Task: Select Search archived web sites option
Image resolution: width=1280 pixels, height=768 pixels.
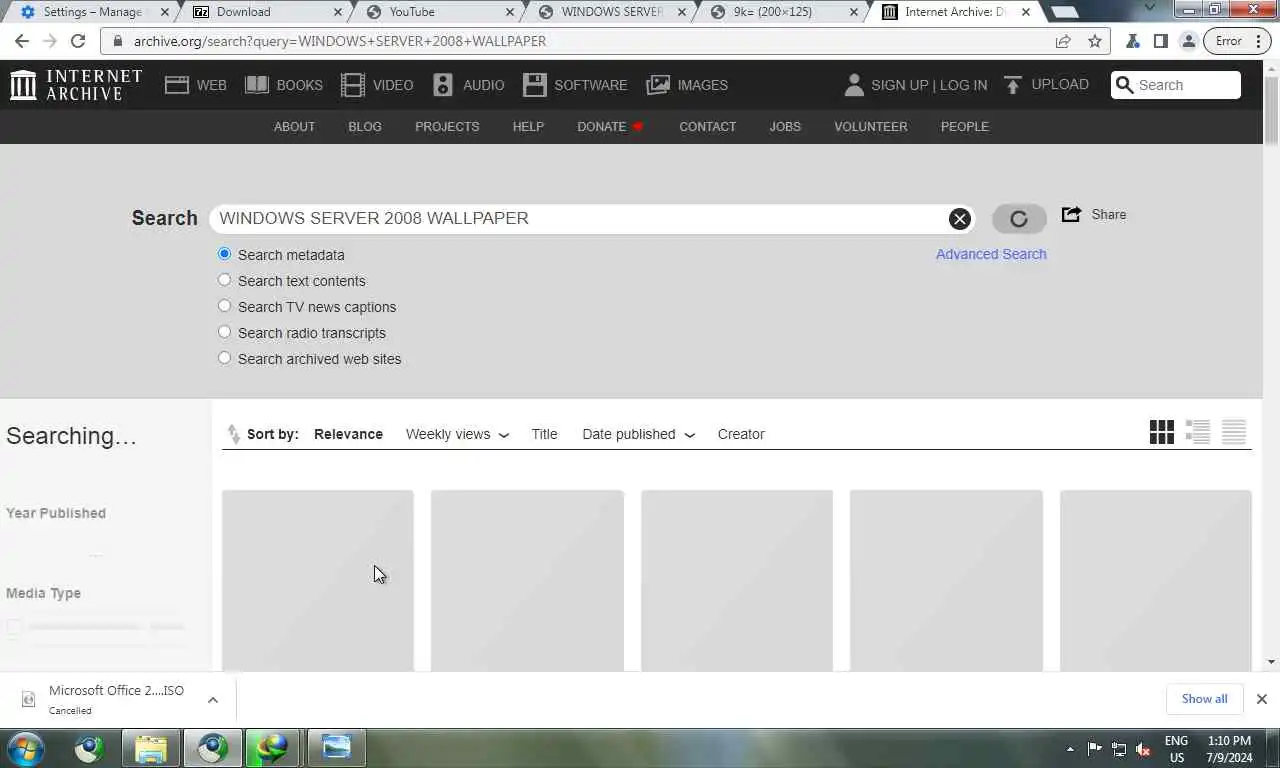Action: [x=224, y=358]
